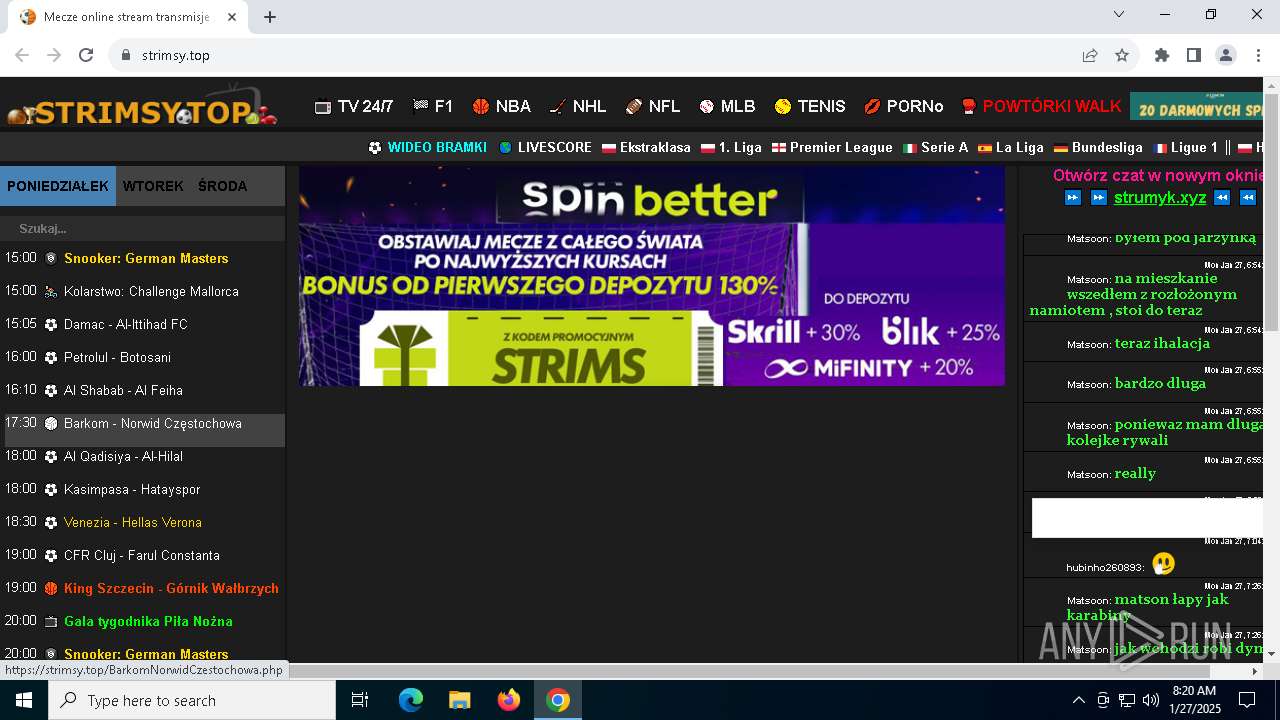Open Serie A league link
Image resolution: width=1280 pixels, height=720 pixels.
pos(935,147)
